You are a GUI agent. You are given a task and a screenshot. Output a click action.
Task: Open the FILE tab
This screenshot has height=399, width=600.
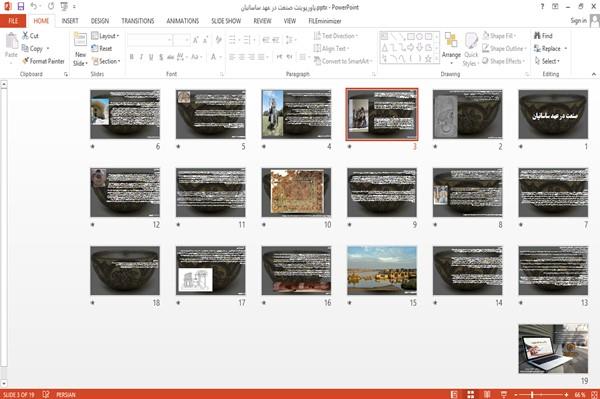click(13, 21)
